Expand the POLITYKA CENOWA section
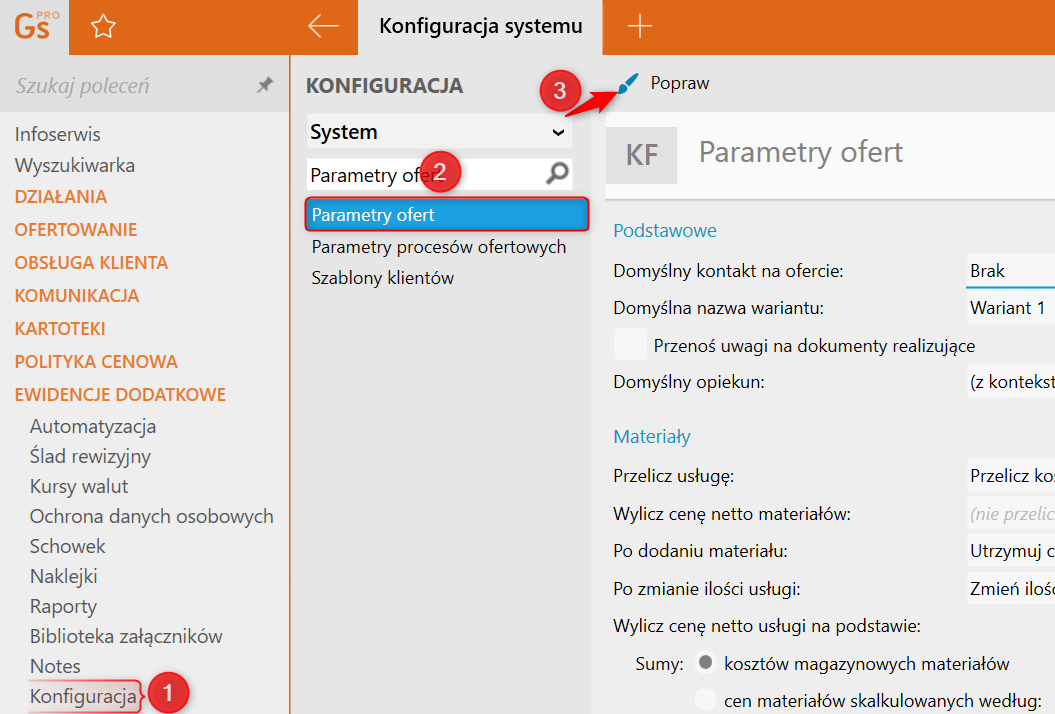1055x714 pixels. (96, 361)
